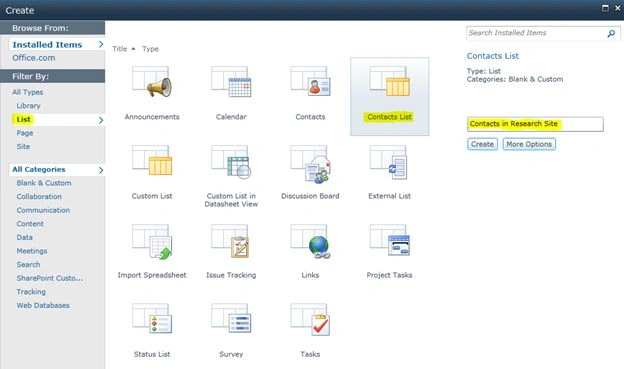Select the Announcements list template icon

coord(152,82)
